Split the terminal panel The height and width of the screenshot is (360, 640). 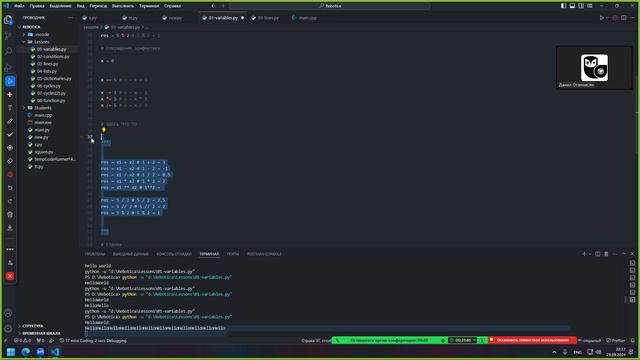click(598, 254)
